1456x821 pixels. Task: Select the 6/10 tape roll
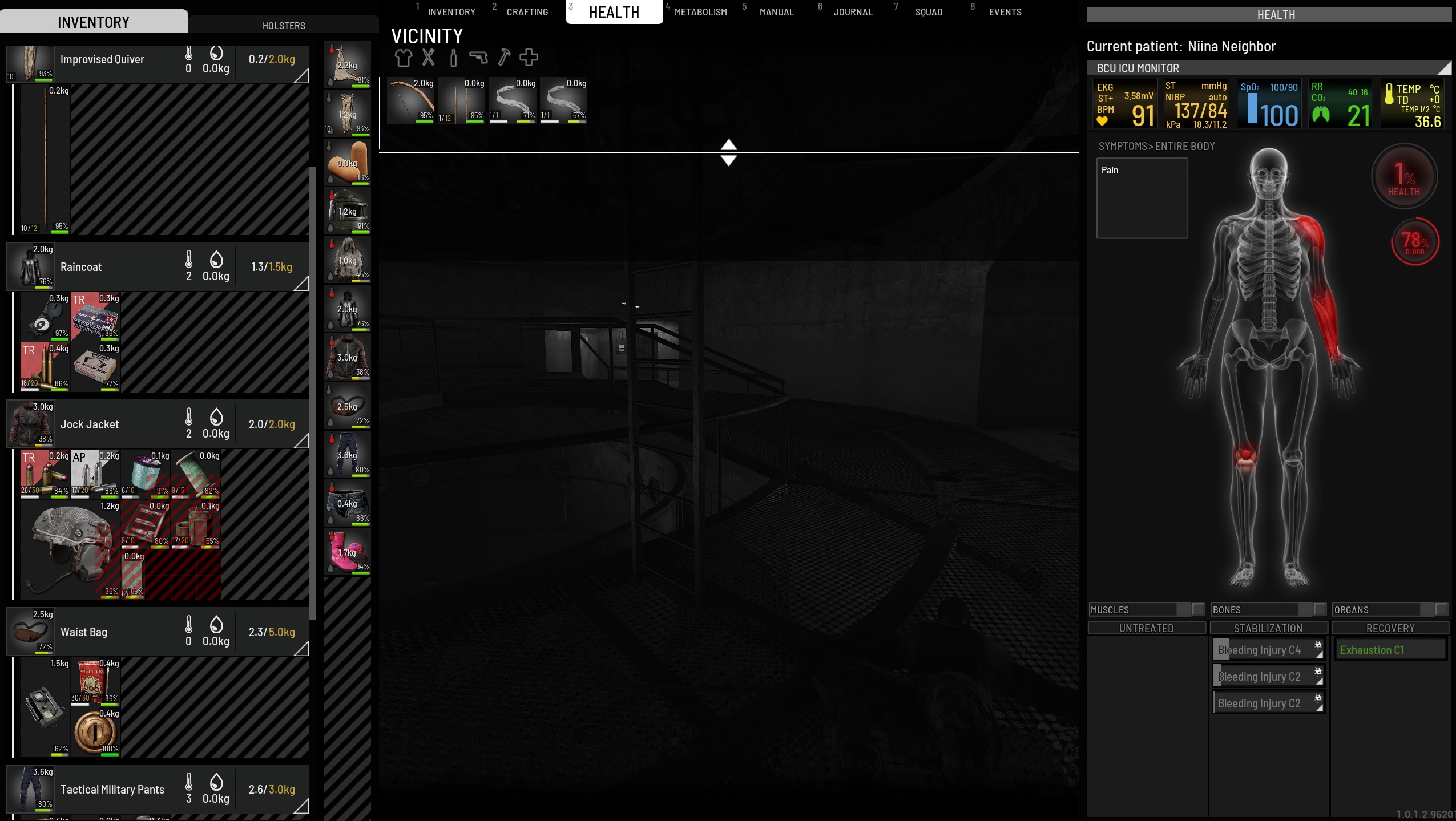coord(145,474)
